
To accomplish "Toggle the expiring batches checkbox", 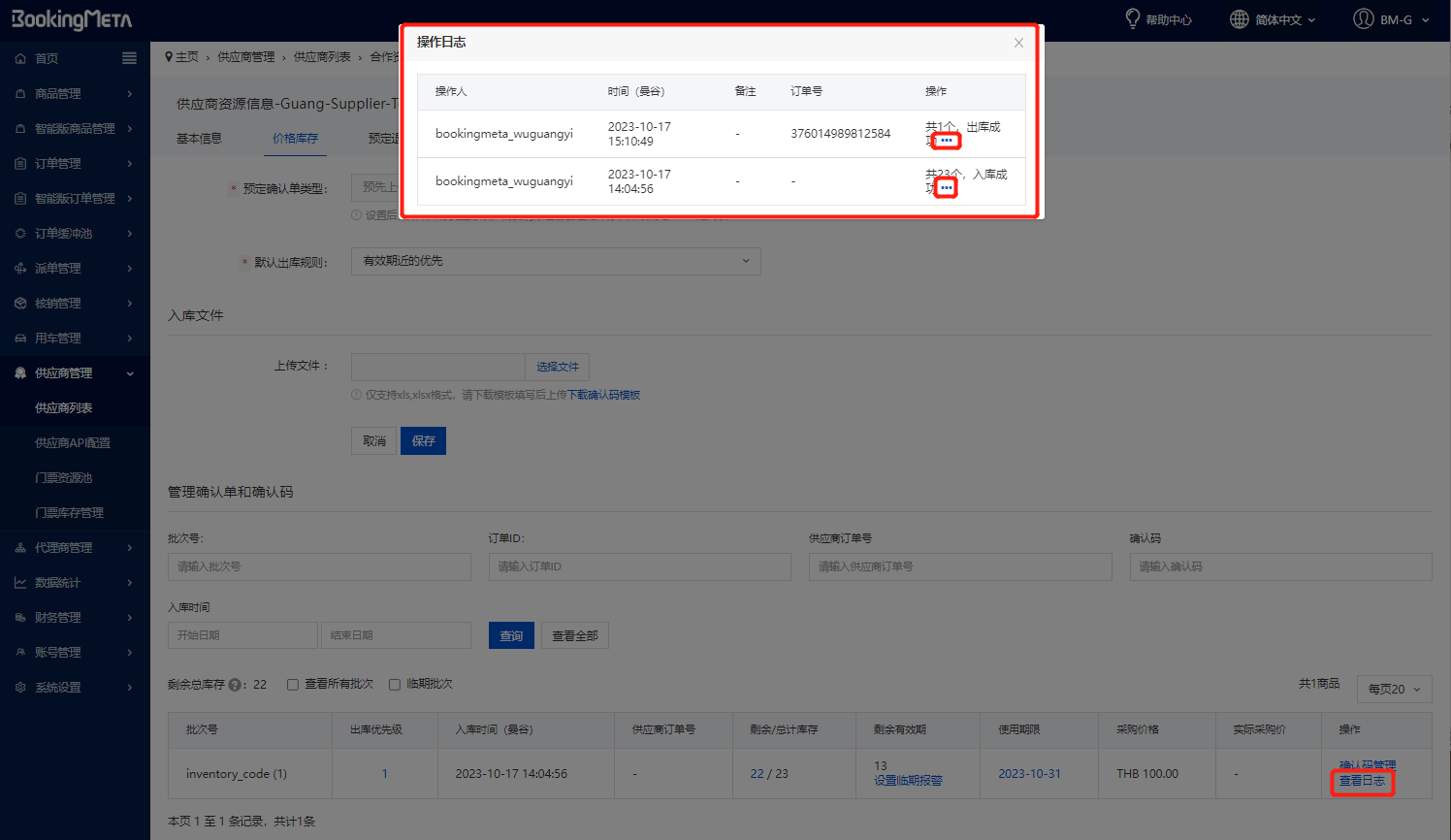I will tap(395, 685).
